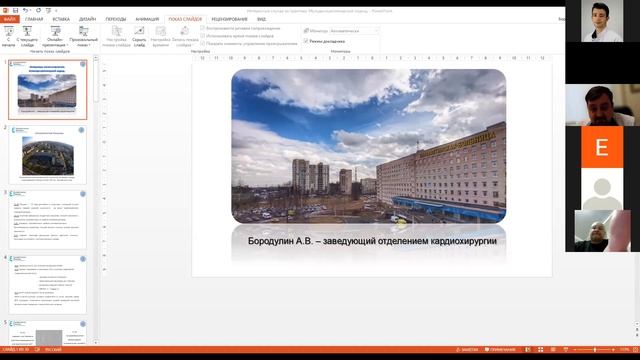
Task: Click the Скрыть слайд button
Action: pos(139,36)
